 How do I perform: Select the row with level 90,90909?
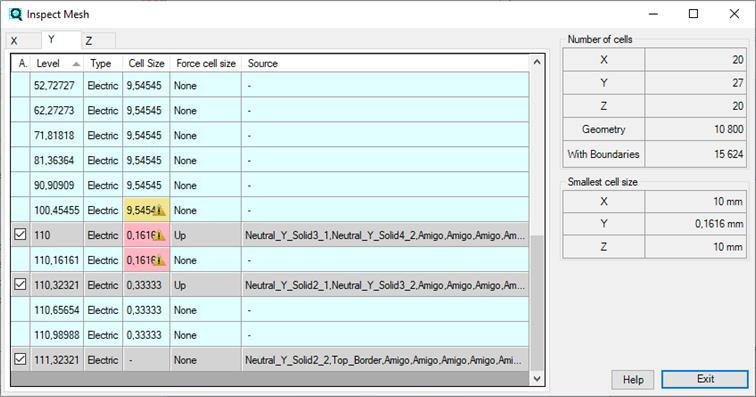pyautogui.click(x=270, y=186)
